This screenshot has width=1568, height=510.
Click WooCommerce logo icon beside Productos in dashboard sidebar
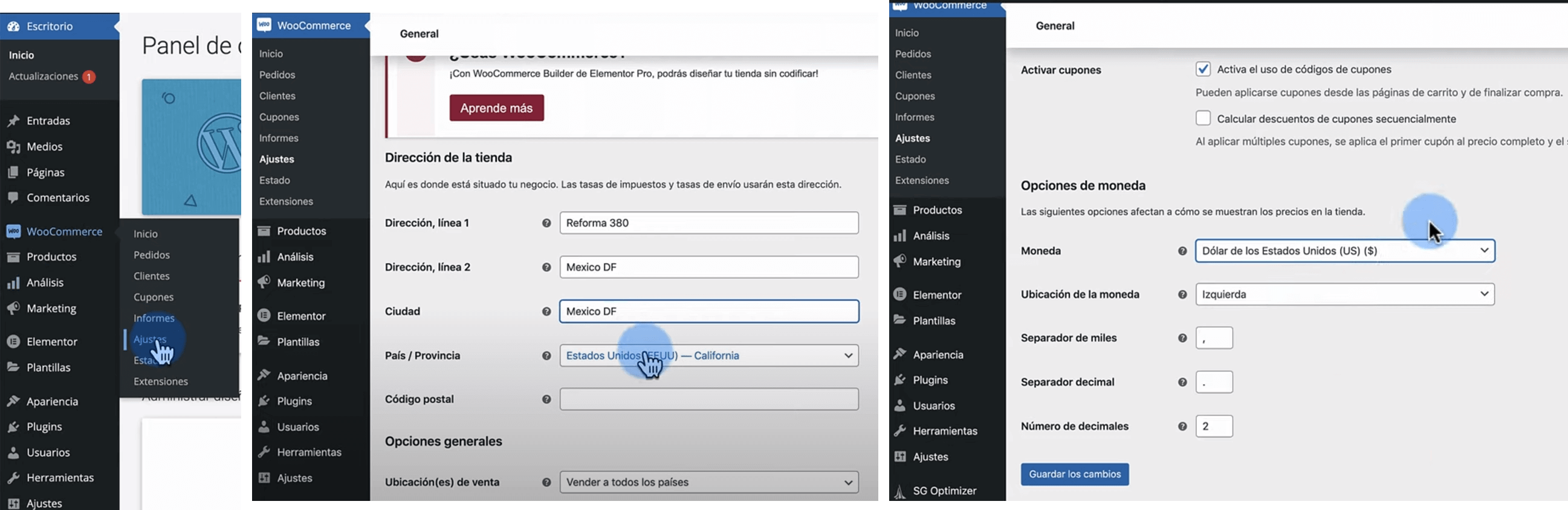(13, 231)
